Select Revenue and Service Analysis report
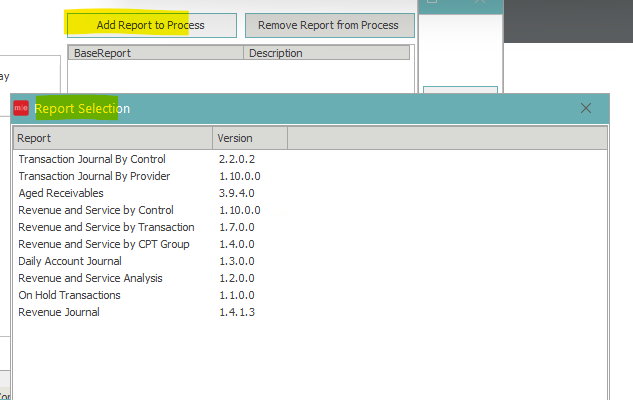The image size is (633, 400). (90, 278)
